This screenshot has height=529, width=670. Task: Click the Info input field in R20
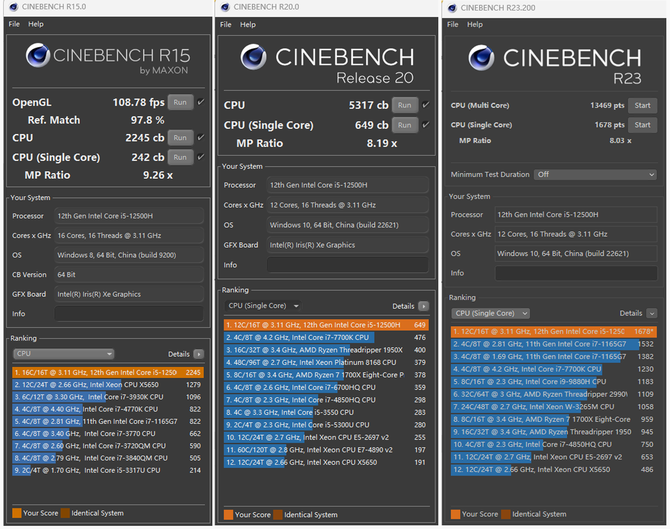pos(349,265)
